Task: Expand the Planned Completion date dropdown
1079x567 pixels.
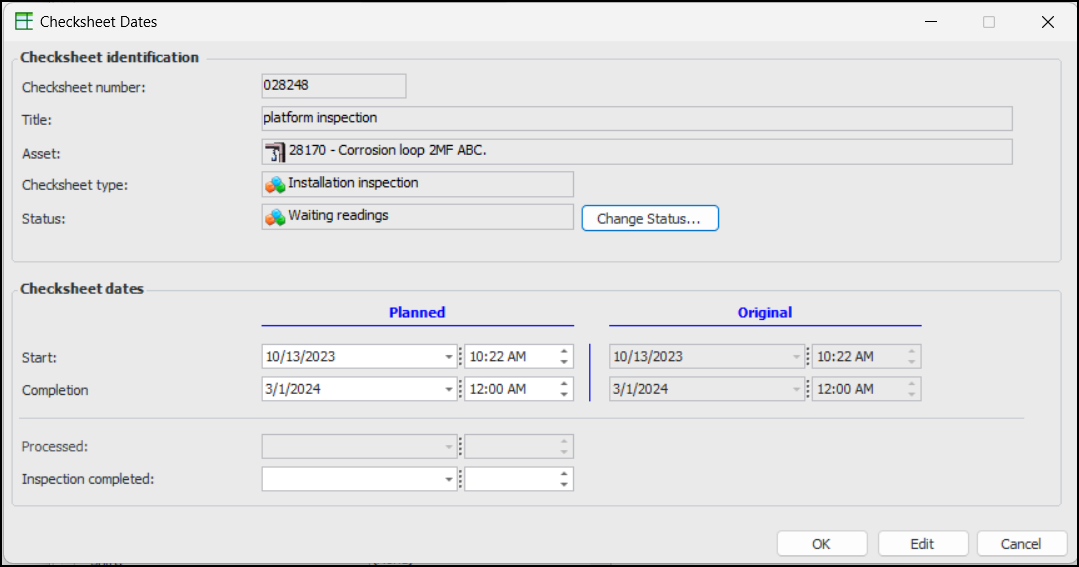Action: [x=448, y=389]
